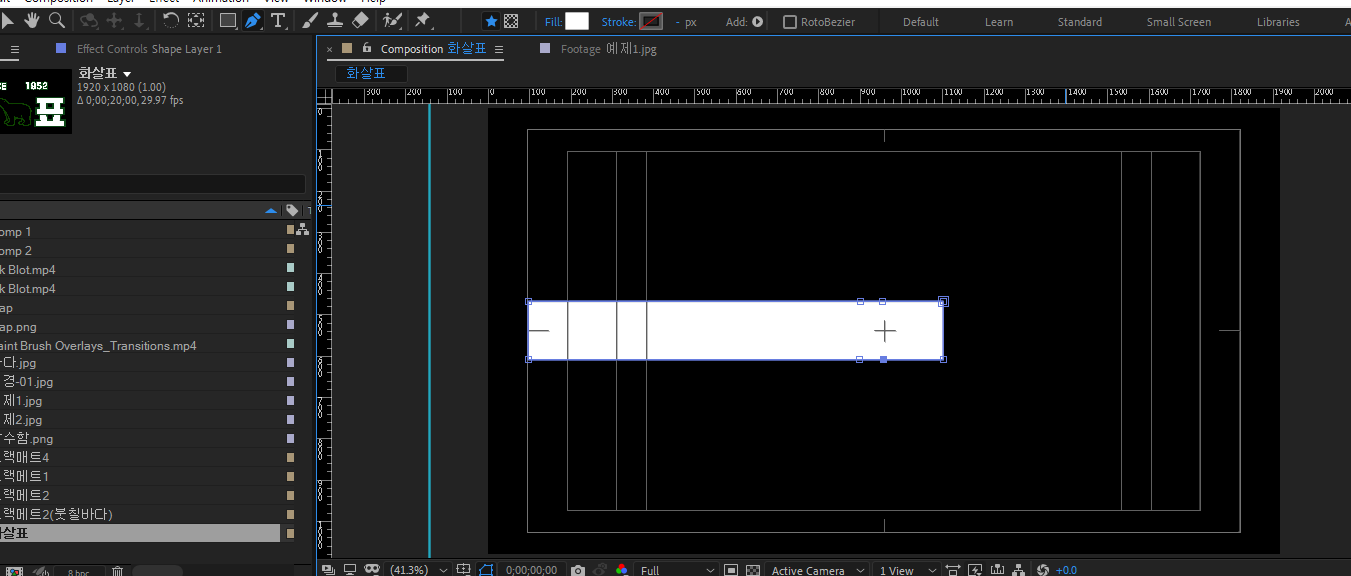
Task: Select the Rotation tool
Action: [171, 20]
